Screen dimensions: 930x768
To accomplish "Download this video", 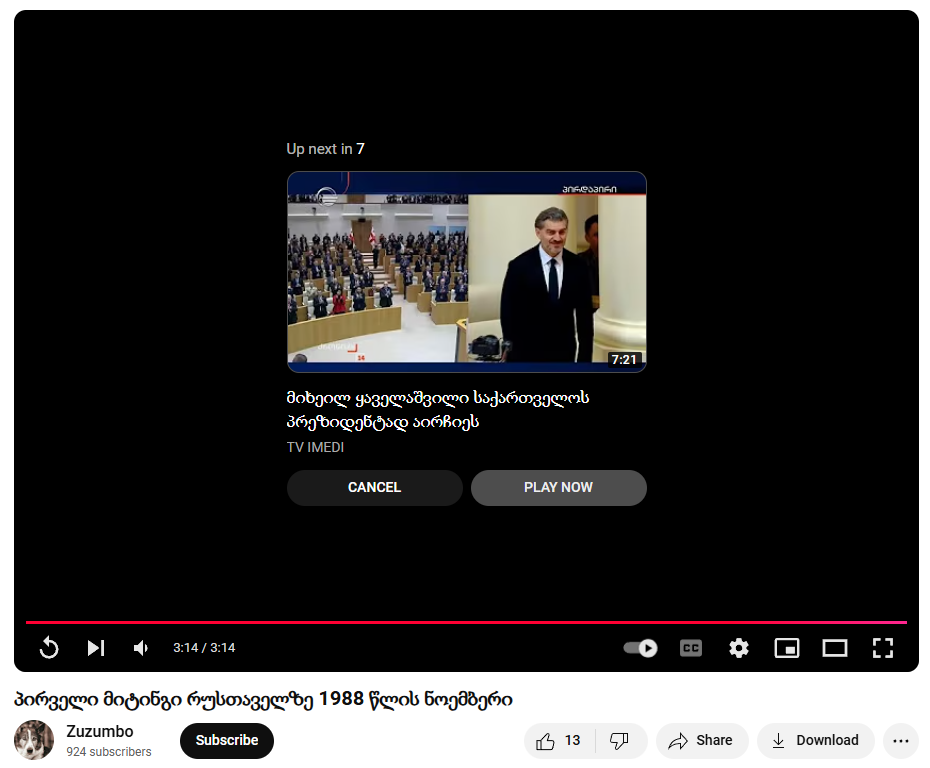I will pyautogui.click(x=816, y=740).
